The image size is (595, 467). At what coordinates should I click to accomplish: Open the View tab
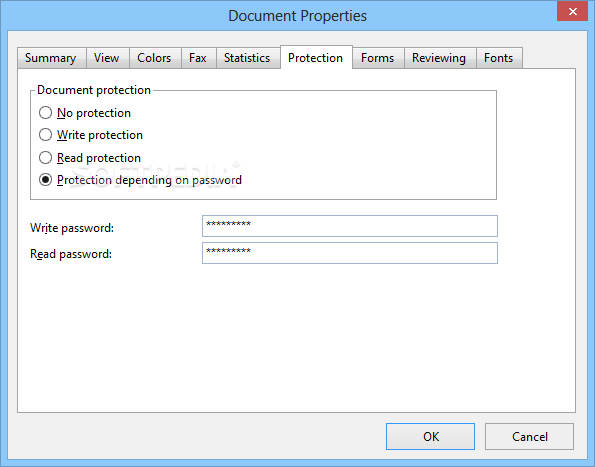tap(107, 58)
